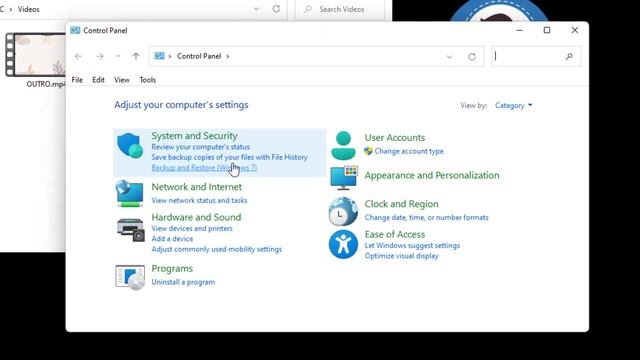Click Change account type link

tap(409, 151)
